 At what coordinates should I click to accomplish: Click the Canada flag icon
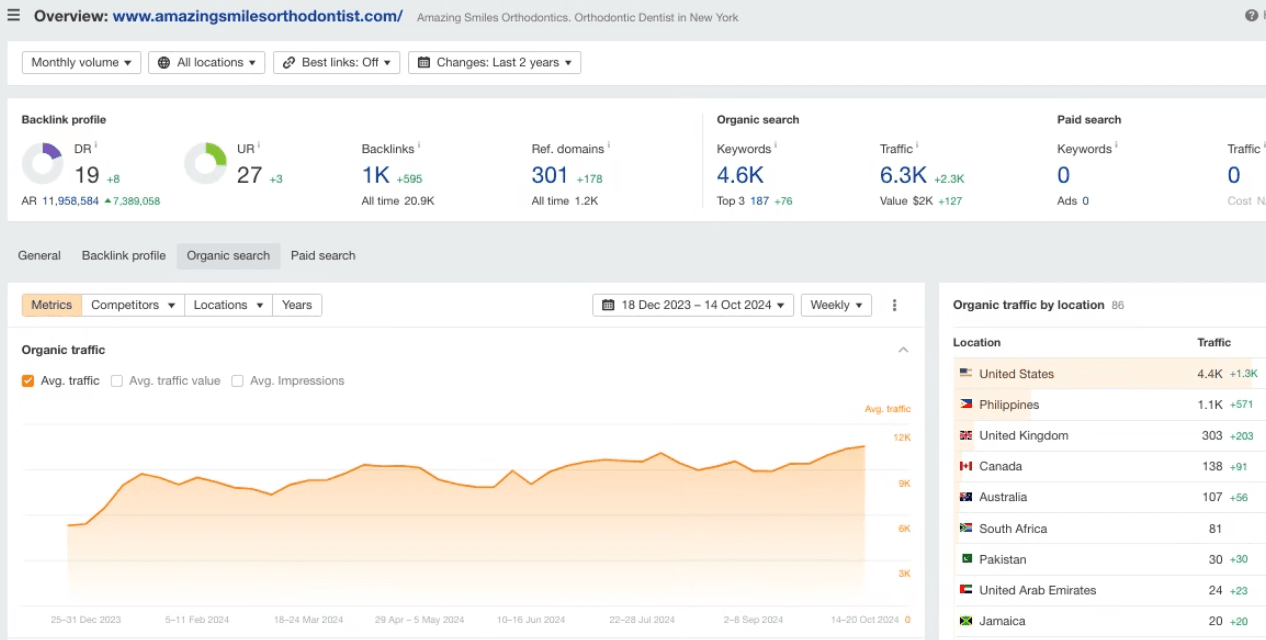tap(965, 466)
